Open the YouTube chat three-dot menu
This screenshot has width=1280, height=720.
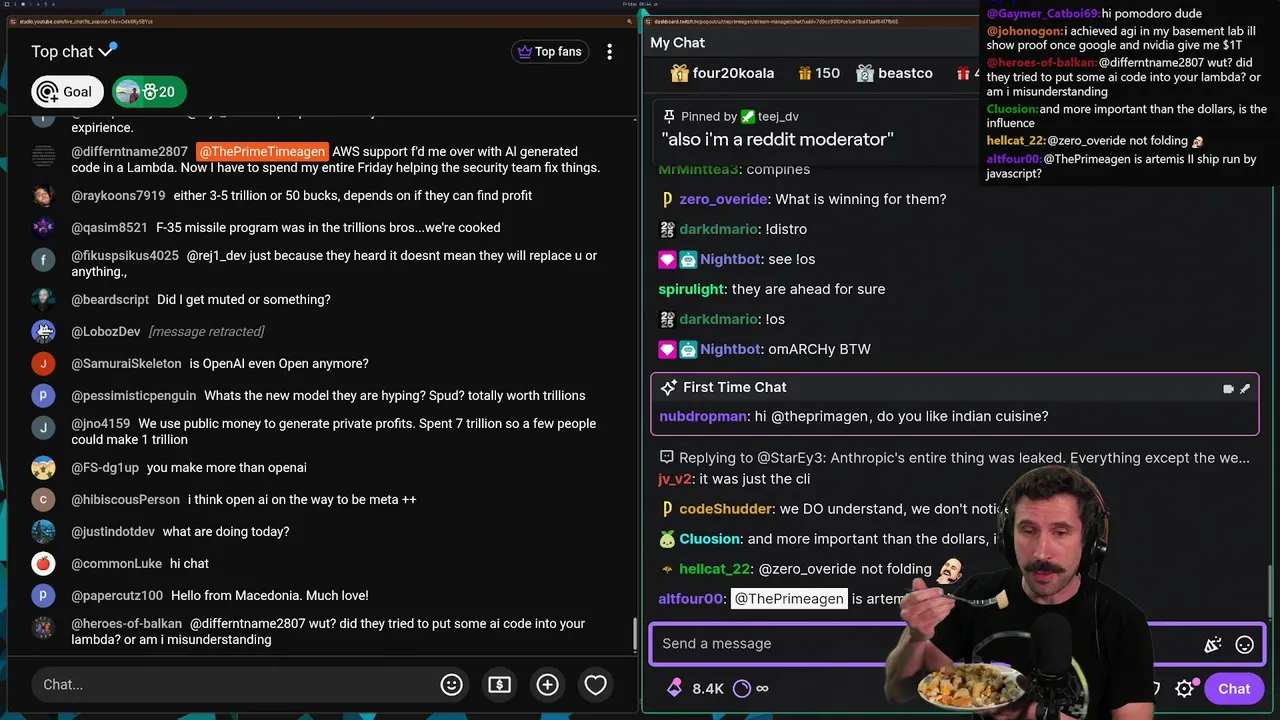(609, 52)
